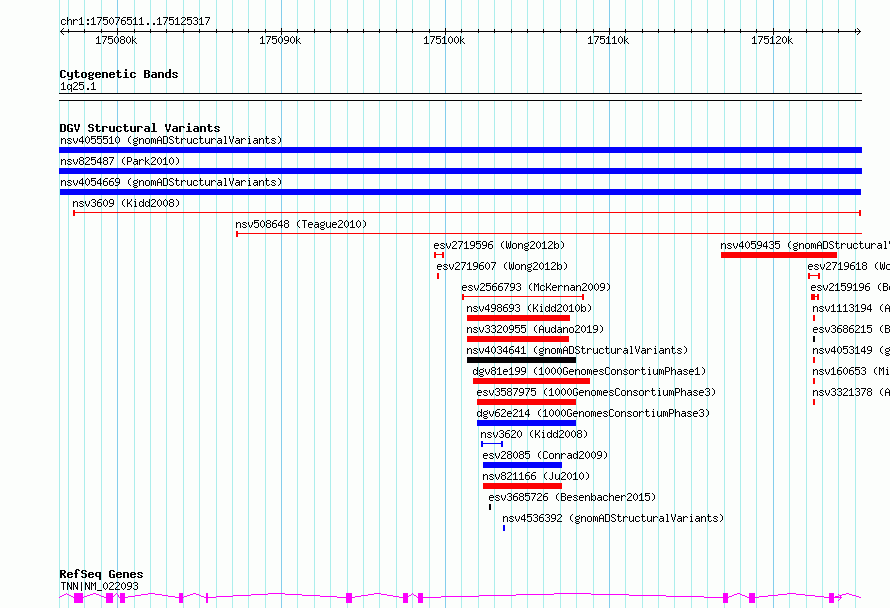This screenshot has height=608, width=890.
Task: Click blue bar under nsv825487
Action: [x=460, y=171]
